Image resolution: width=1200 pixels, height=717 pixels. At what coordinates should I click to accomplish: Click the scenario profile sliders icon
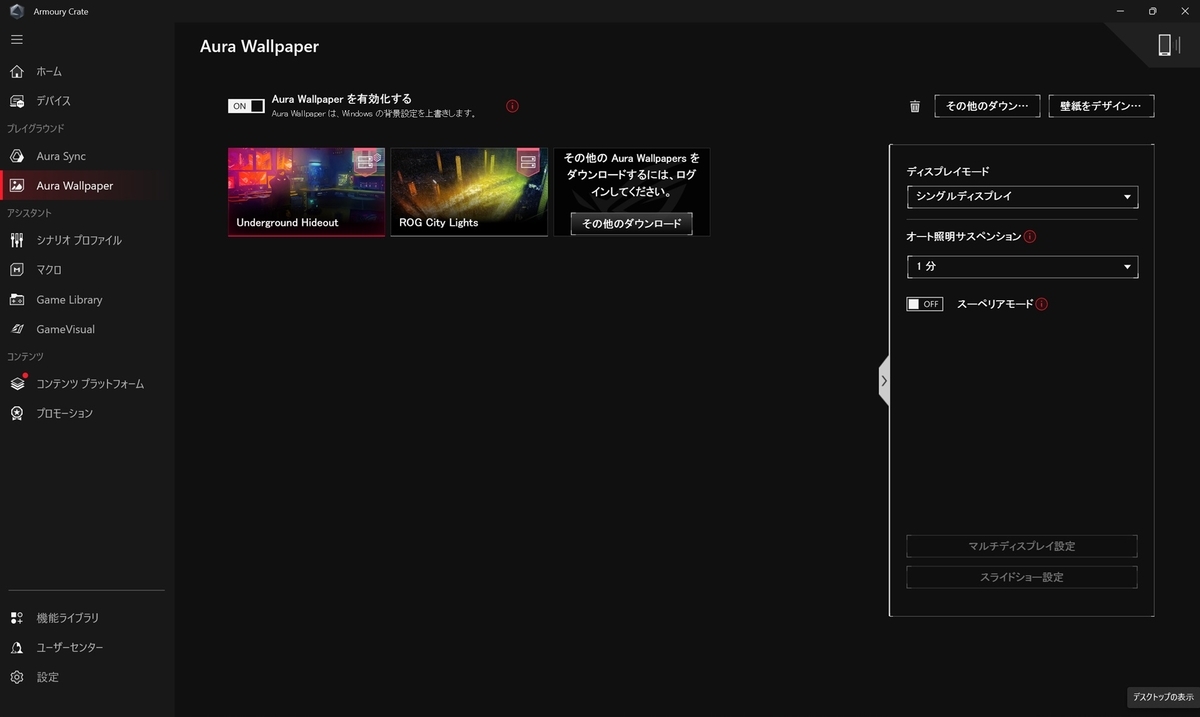(x=16, y=240)
